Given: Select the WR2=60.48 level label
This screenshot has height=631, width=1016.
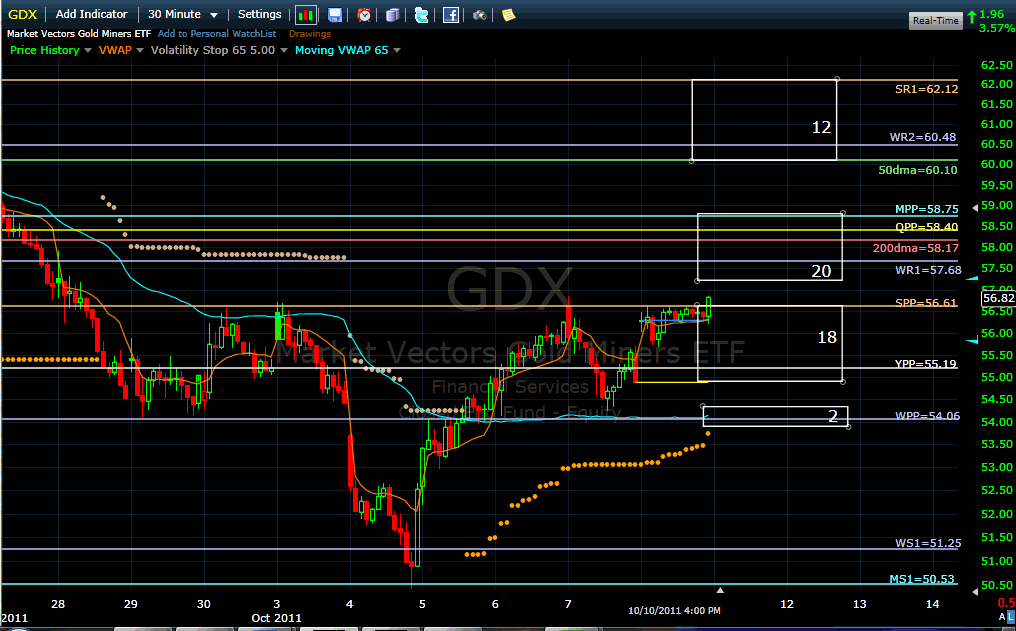Looking at the screenshot, I should (923, 137).
